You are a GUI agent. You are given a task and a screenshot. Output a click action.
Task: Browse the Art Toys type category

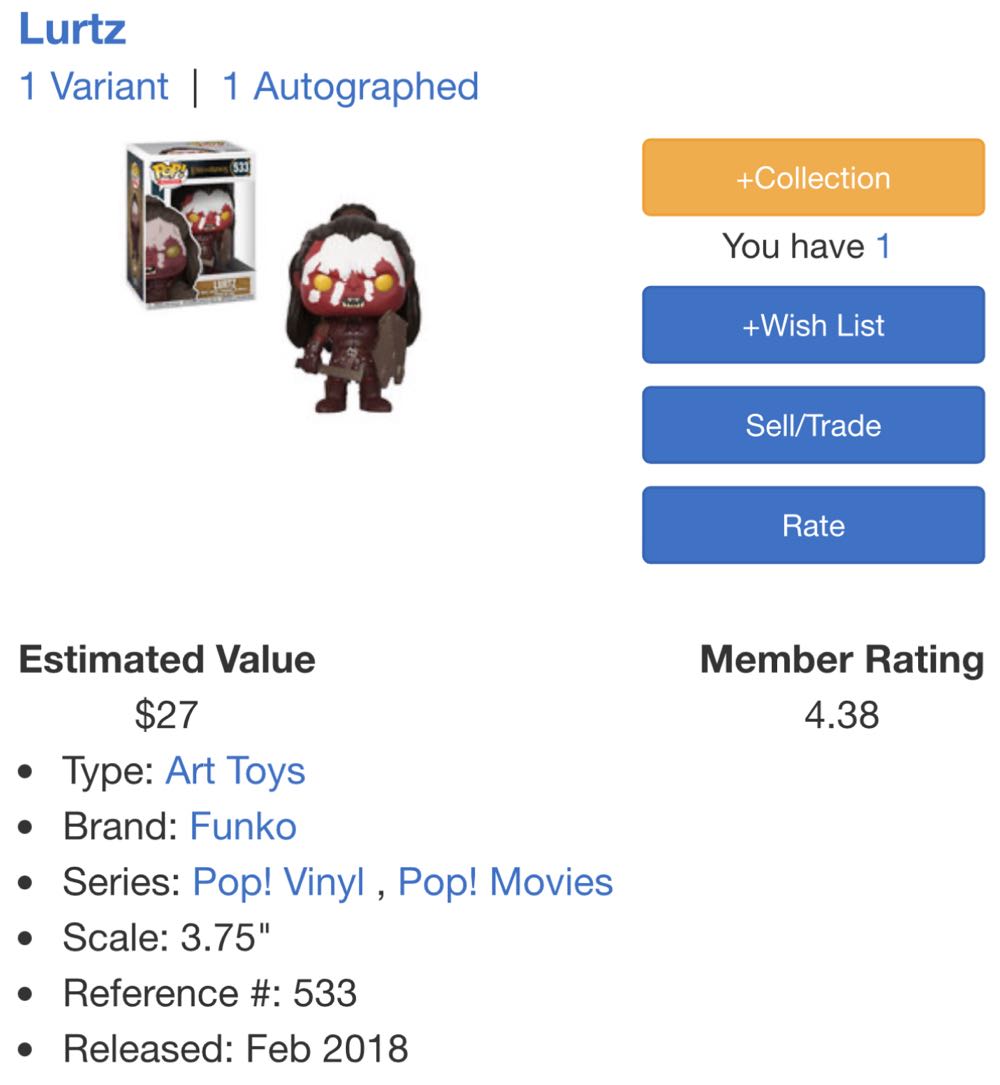point(235,770)
